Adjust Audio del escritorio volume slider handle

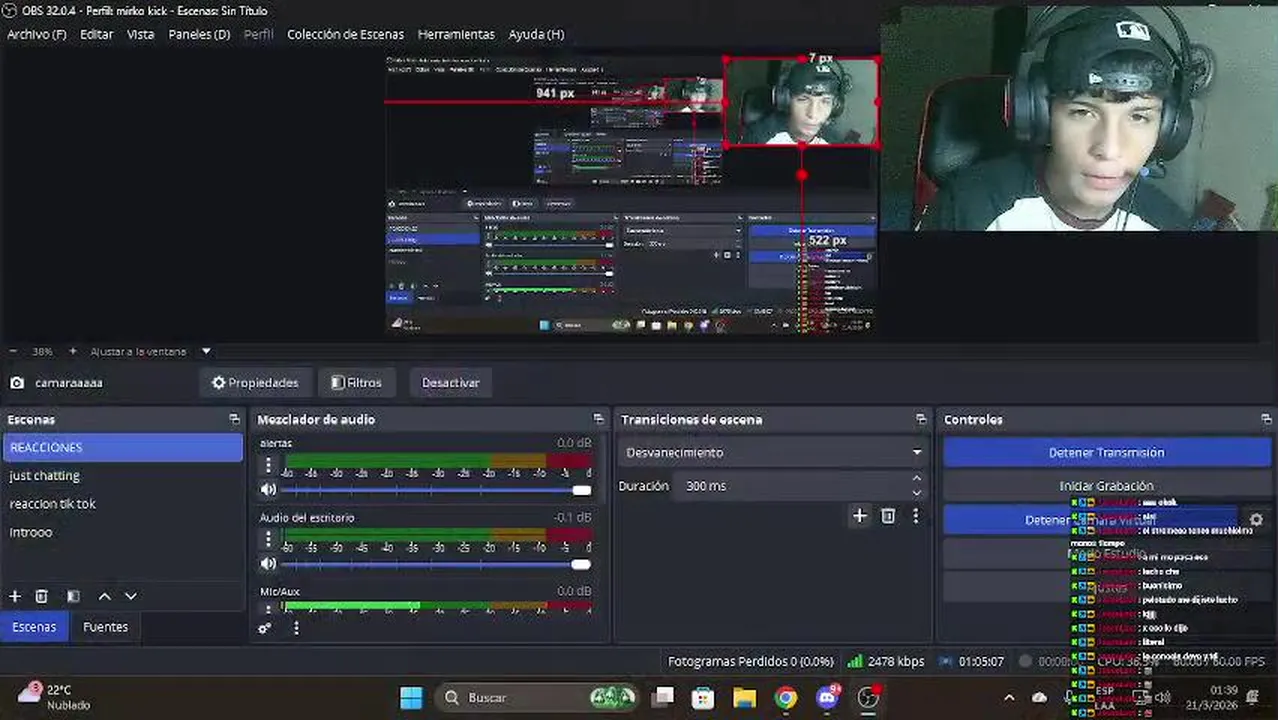(x=581, y=564)
